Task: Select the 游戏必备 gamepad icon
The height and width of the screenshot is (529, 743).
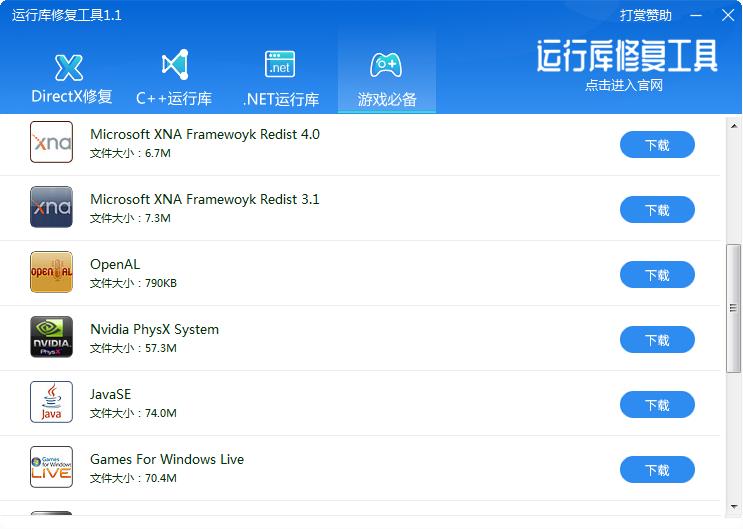Action: pos(386,65)
